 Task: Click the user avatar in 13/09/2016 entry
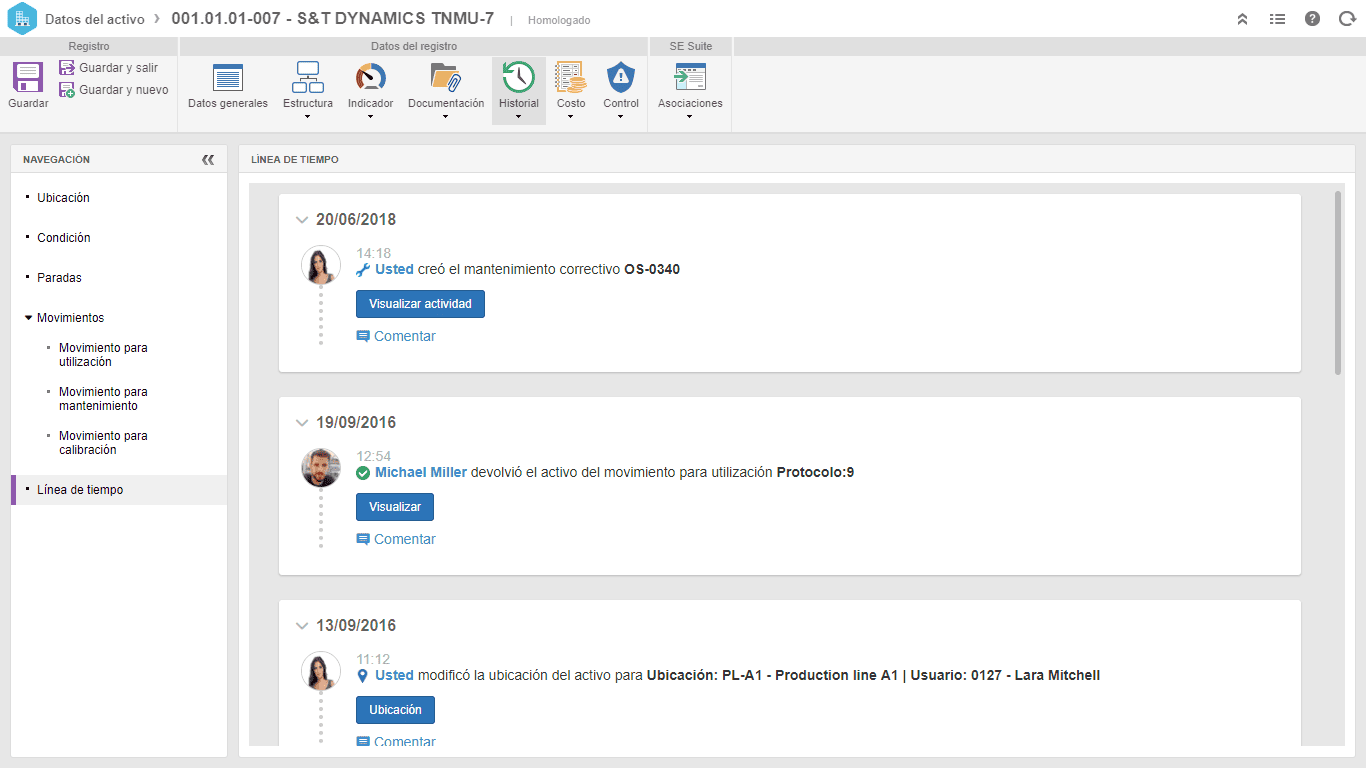pos(321,671)
